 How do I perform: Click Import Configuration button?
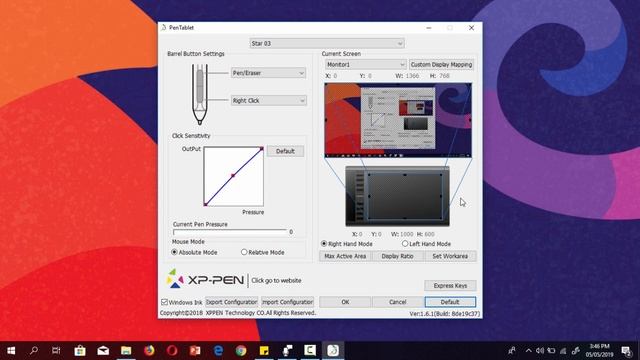tap(287, 302)
